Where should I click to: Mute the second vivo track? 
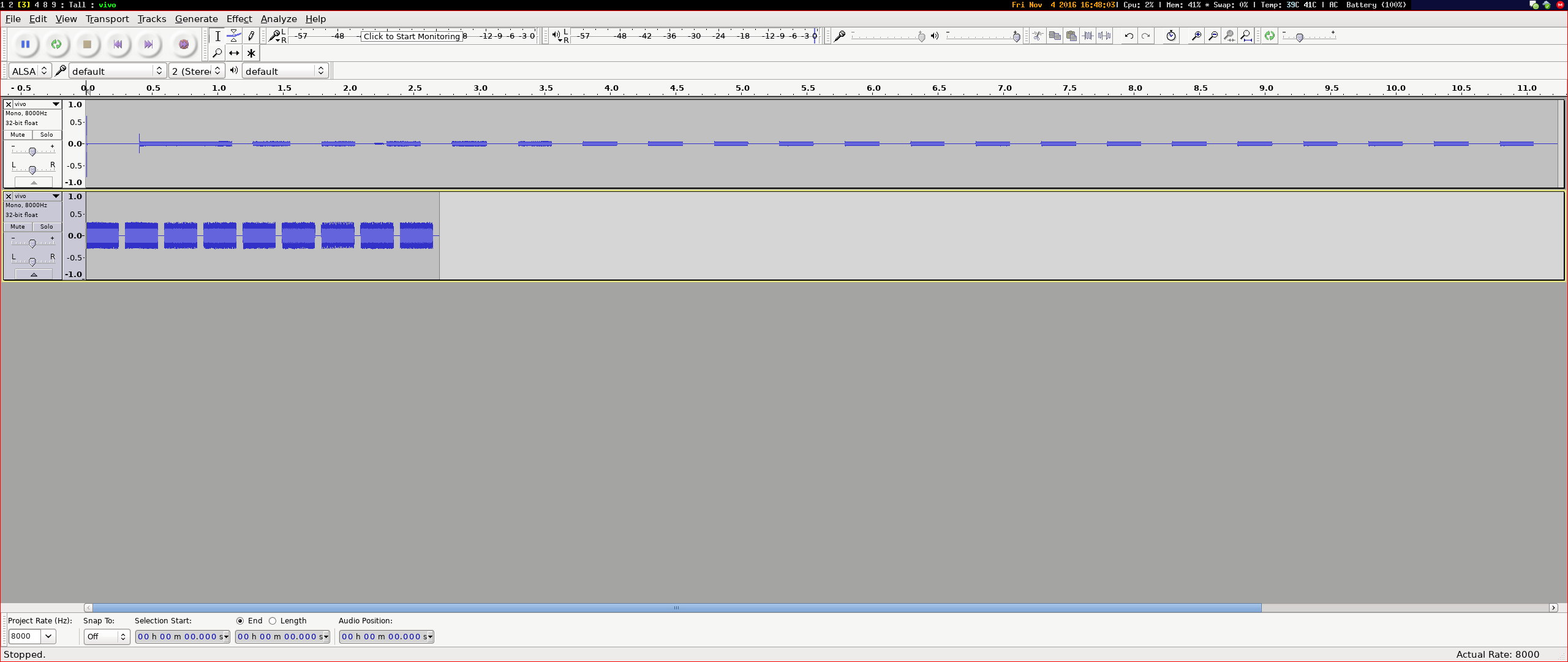[18, 227]
